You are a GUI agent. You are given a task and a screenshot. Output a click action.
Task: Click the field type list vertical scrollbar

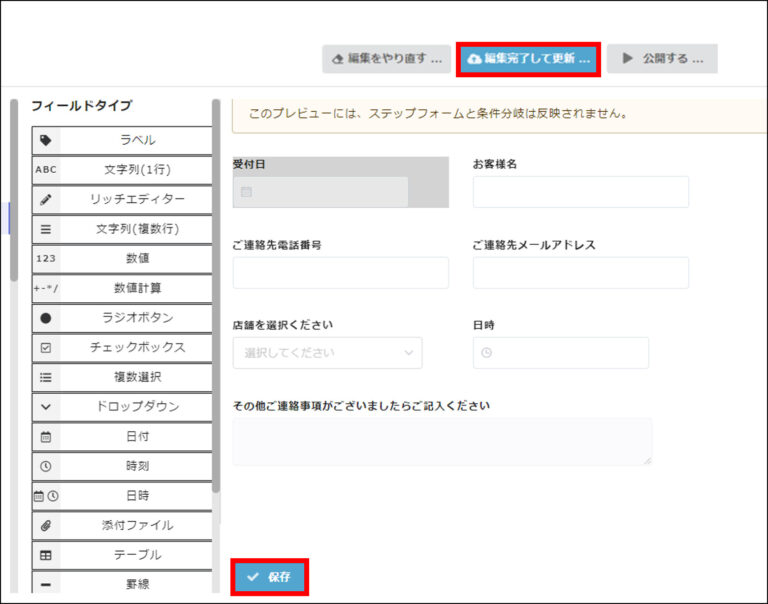[x=216, y=300]
